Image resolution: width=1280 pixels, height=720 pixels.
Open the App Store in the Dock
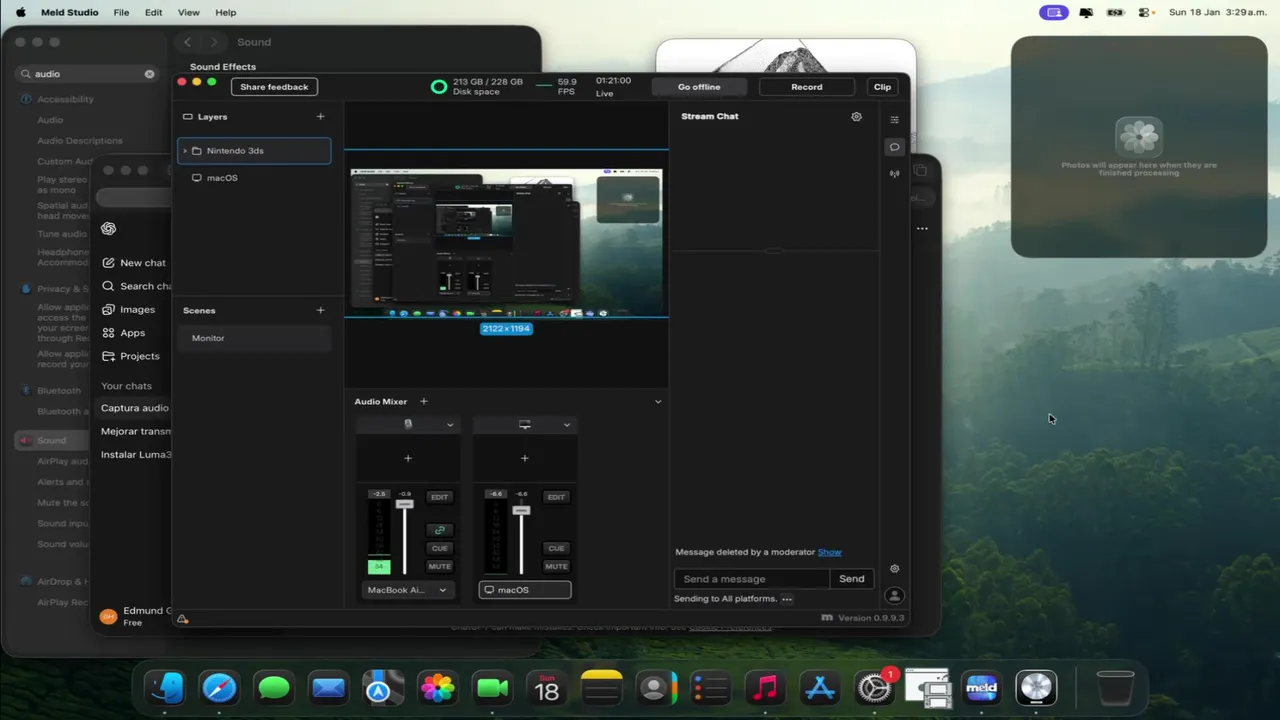point(819,688)
